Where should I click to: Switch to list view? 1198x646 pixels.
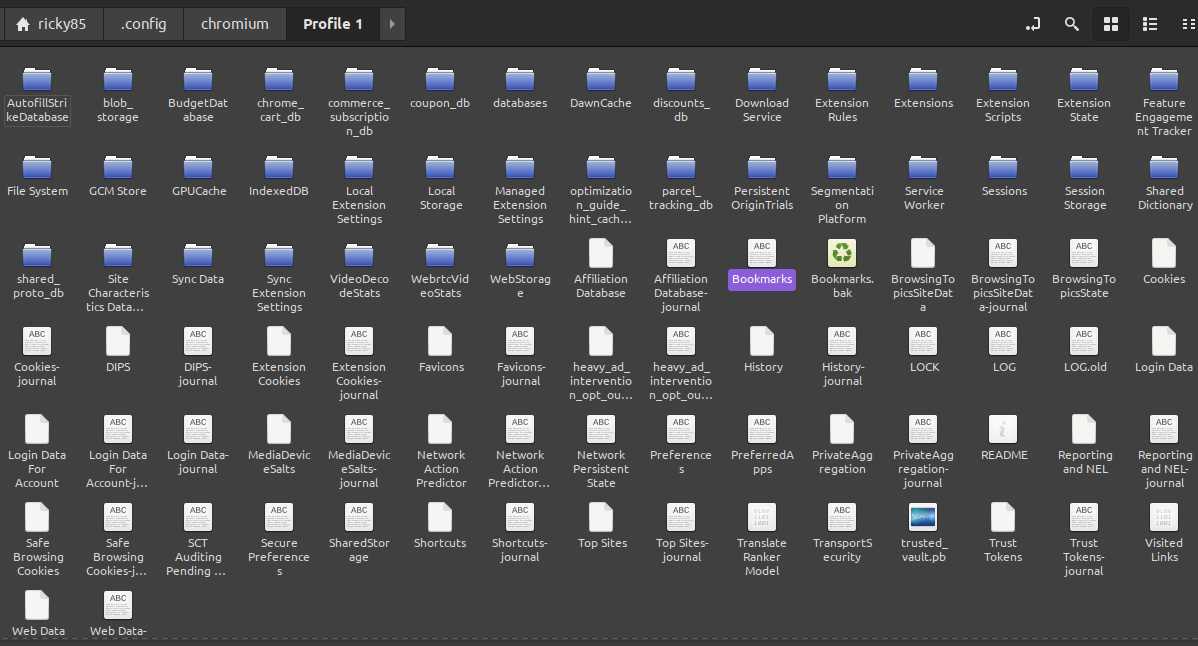coord(1149,24)
